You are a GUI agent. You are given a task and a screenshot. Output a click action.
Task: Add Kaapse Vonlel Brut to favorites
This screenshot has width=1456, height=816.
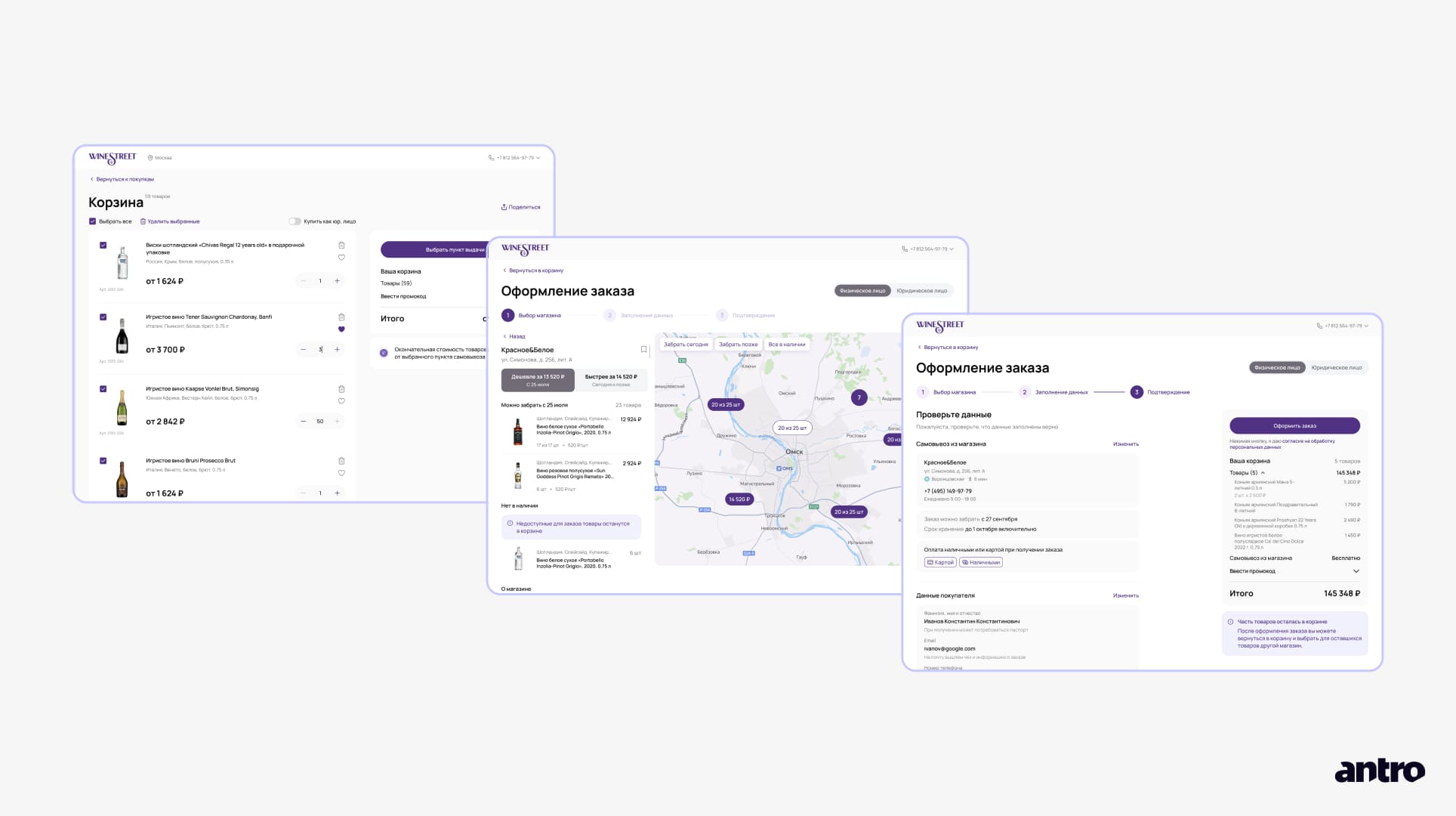point(341,401)
